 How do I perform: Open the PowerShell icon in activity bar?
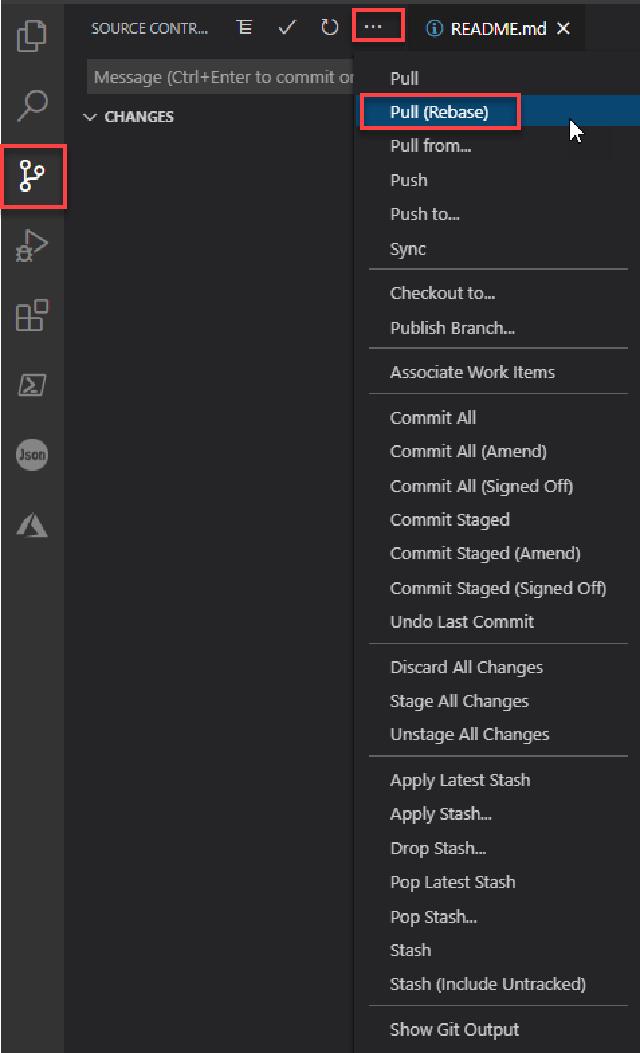click(32, 385)
